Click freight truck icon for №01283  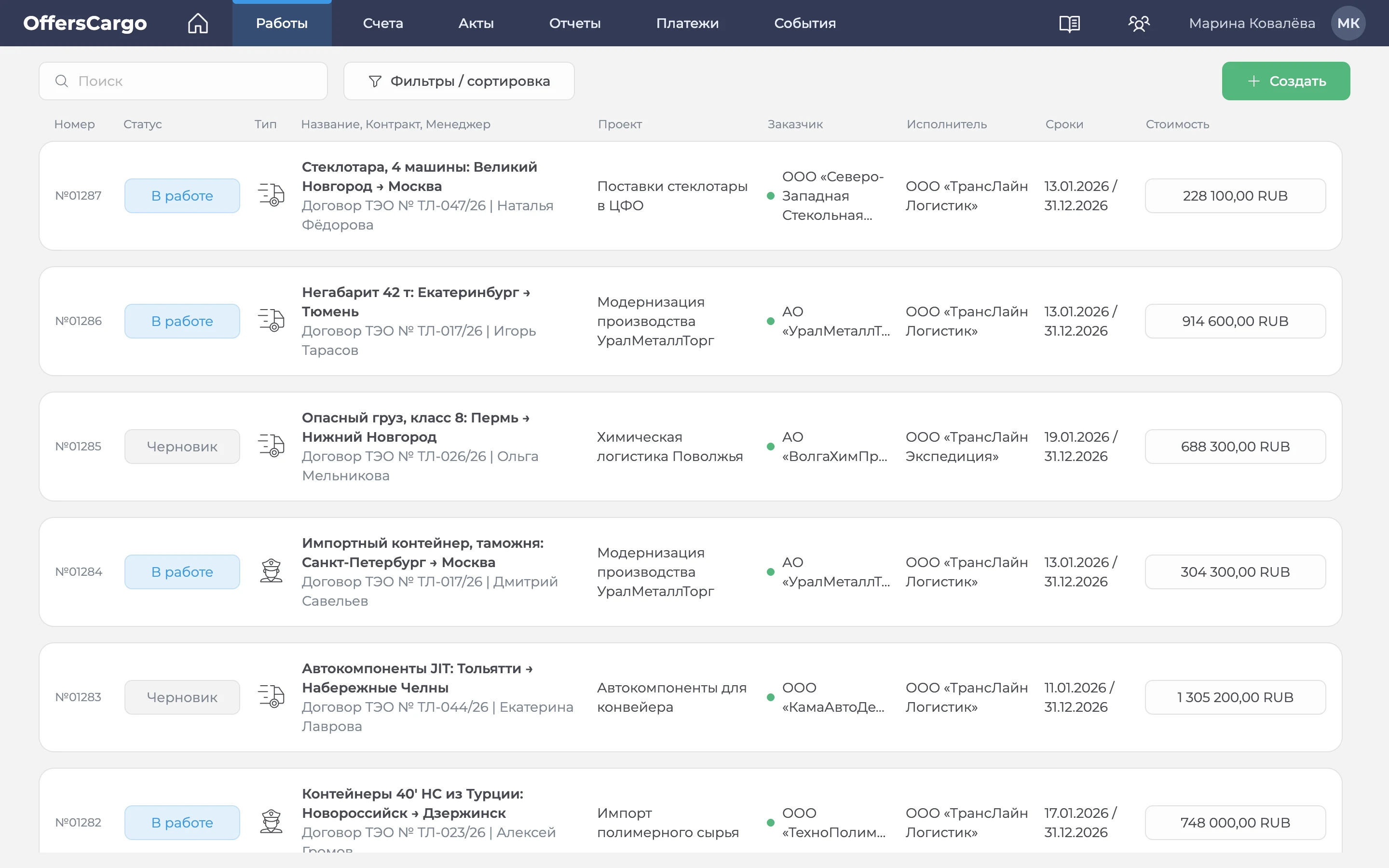271,697
